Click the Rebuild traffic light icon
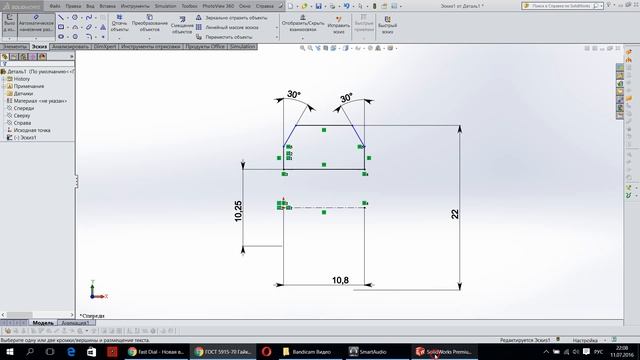640x360 pixels. click(374, 6)
